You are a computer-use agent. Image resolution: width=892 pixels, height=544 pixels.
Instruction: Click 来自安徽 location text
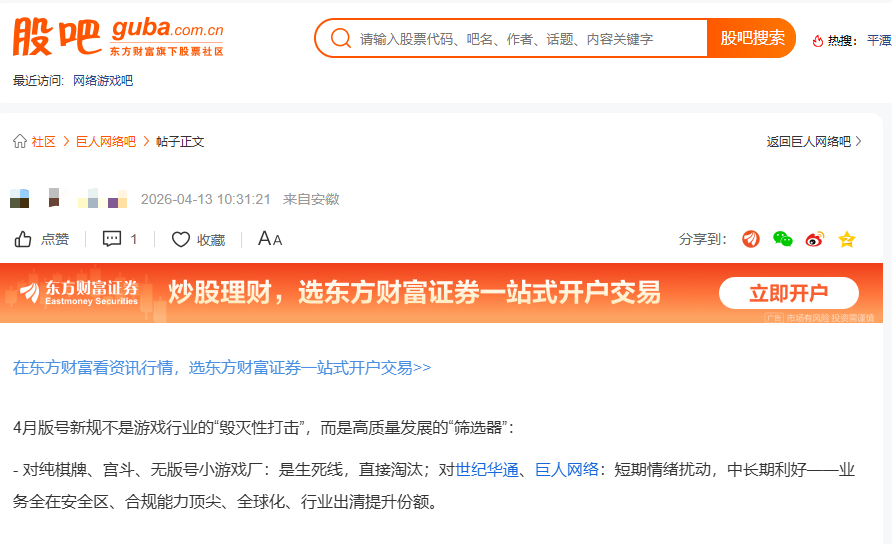point(311,199)
